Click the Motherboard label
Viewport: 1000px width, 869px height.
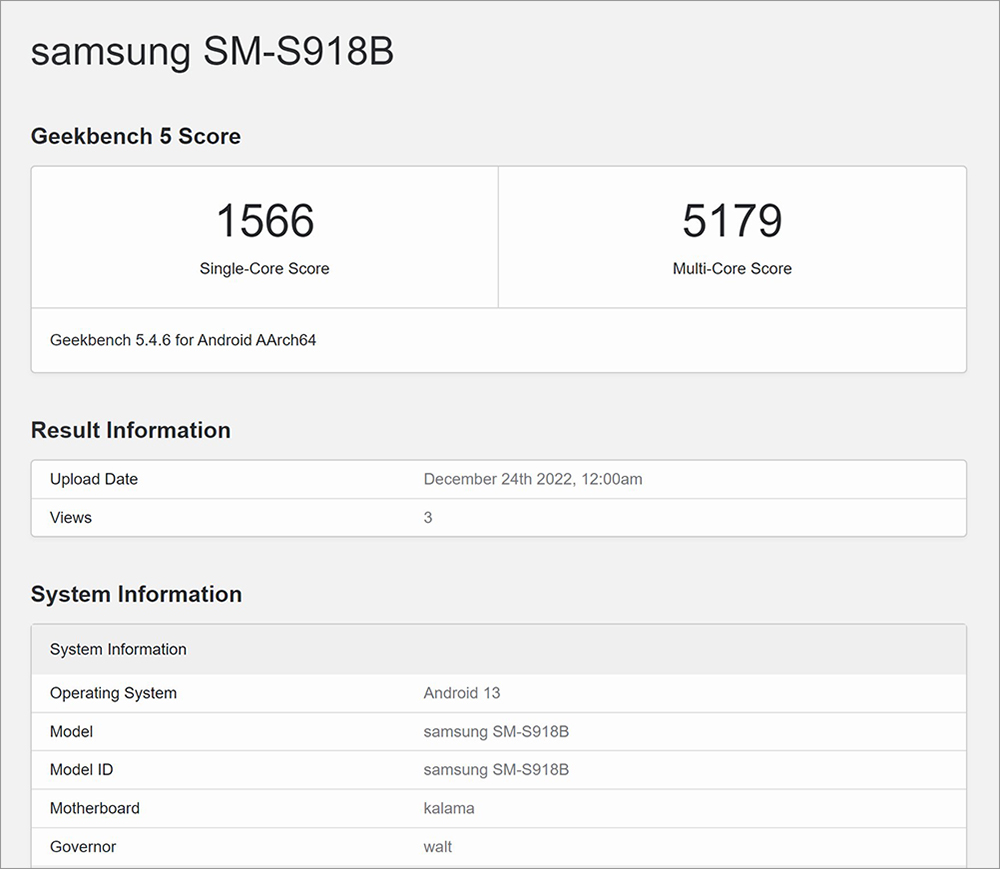(95, 808)
